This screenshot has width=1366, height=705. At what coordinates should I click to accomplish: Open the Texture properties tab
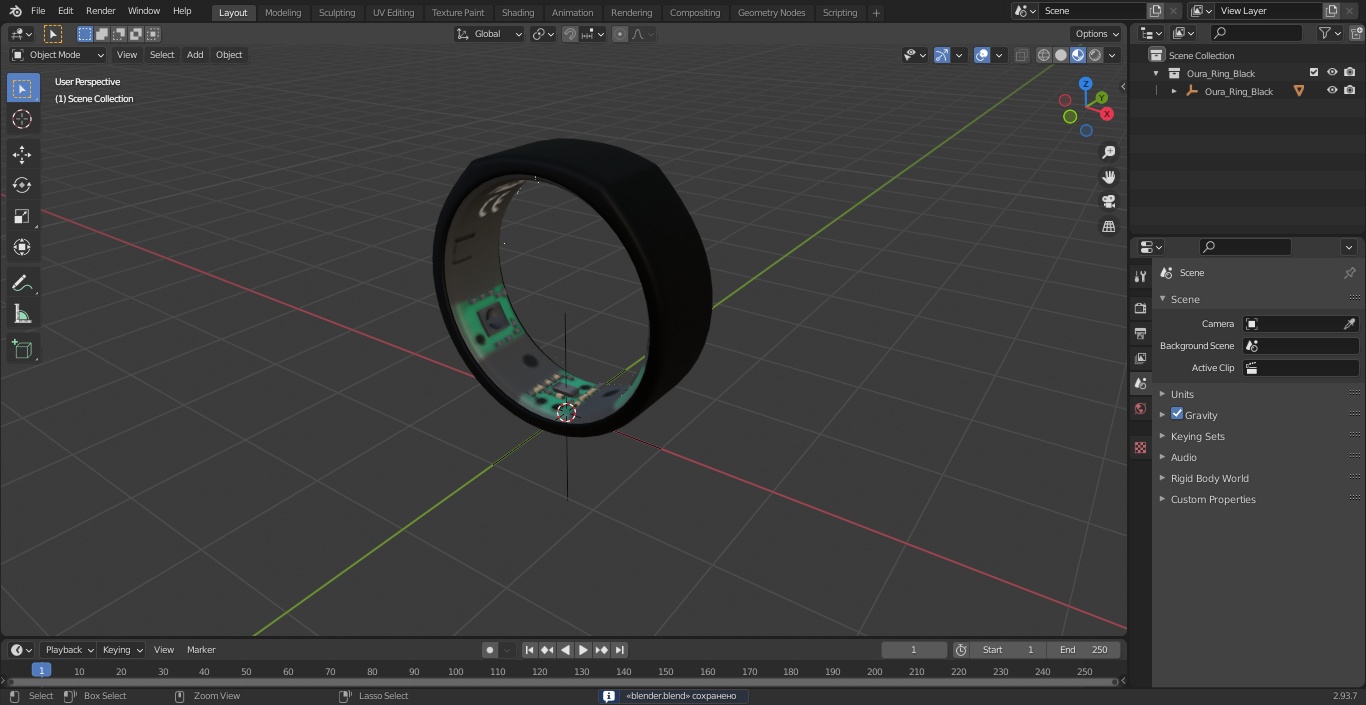point(1140,447)
